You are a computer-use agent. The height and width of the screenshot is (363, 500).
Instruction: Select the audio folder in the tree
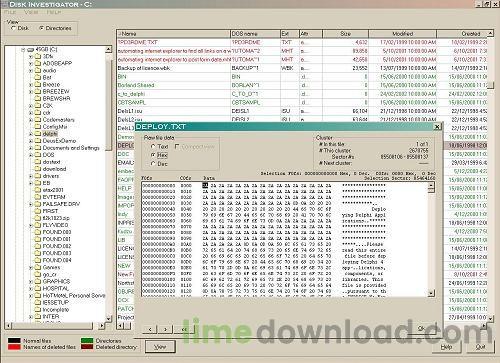(x=49, y=71)
